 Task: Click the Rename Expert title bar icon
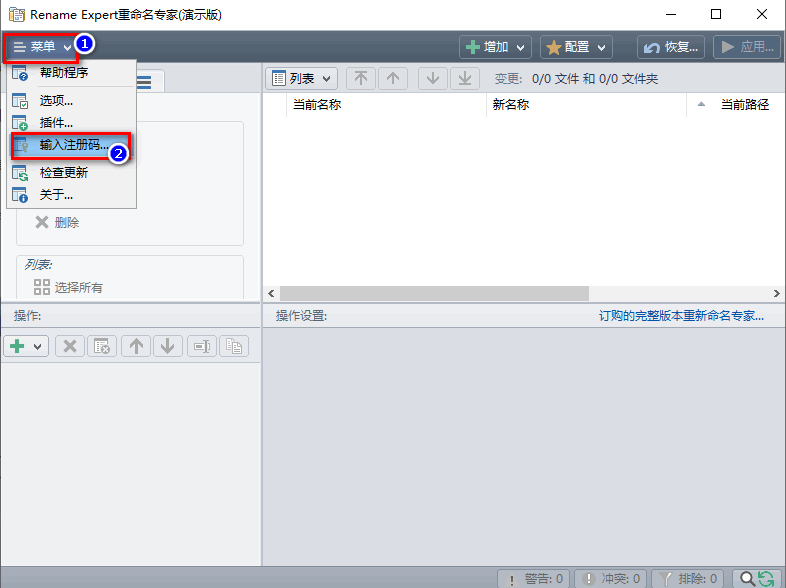[17, 15]
